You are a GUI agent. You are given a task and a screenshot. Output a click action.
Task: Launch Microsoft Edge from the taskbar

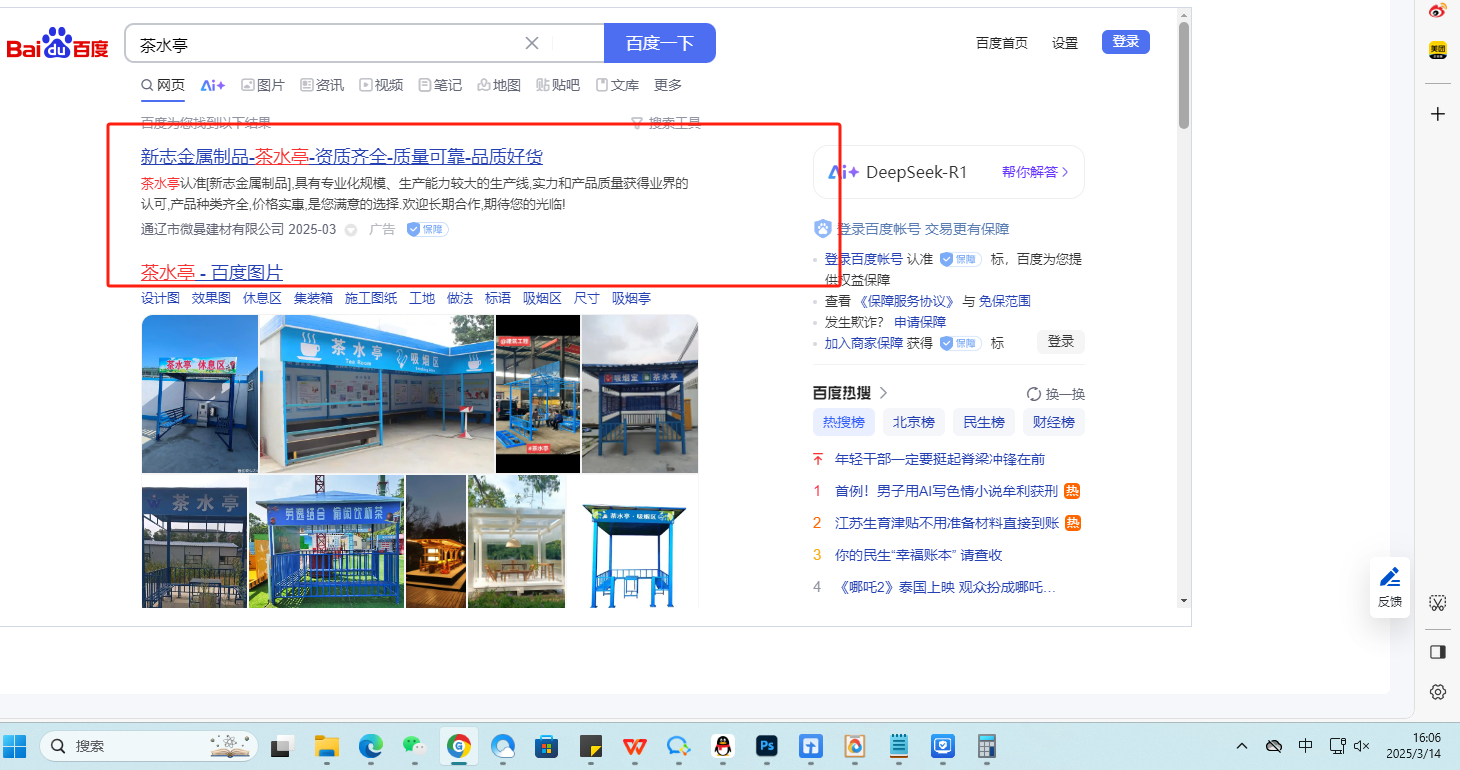(371, 746)
